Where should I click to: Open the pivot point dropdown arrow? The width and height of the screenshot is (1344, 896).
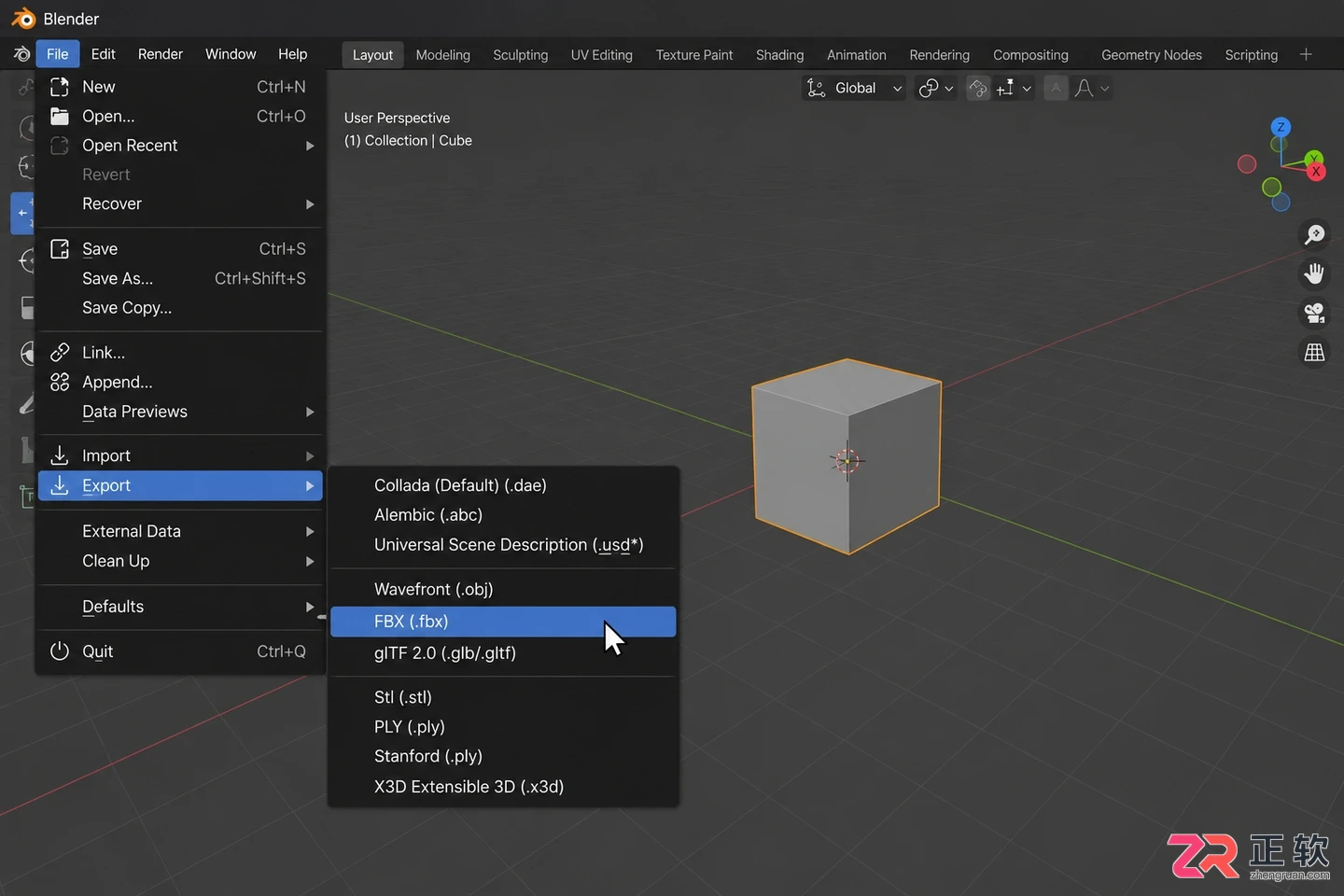click(949, 89)
